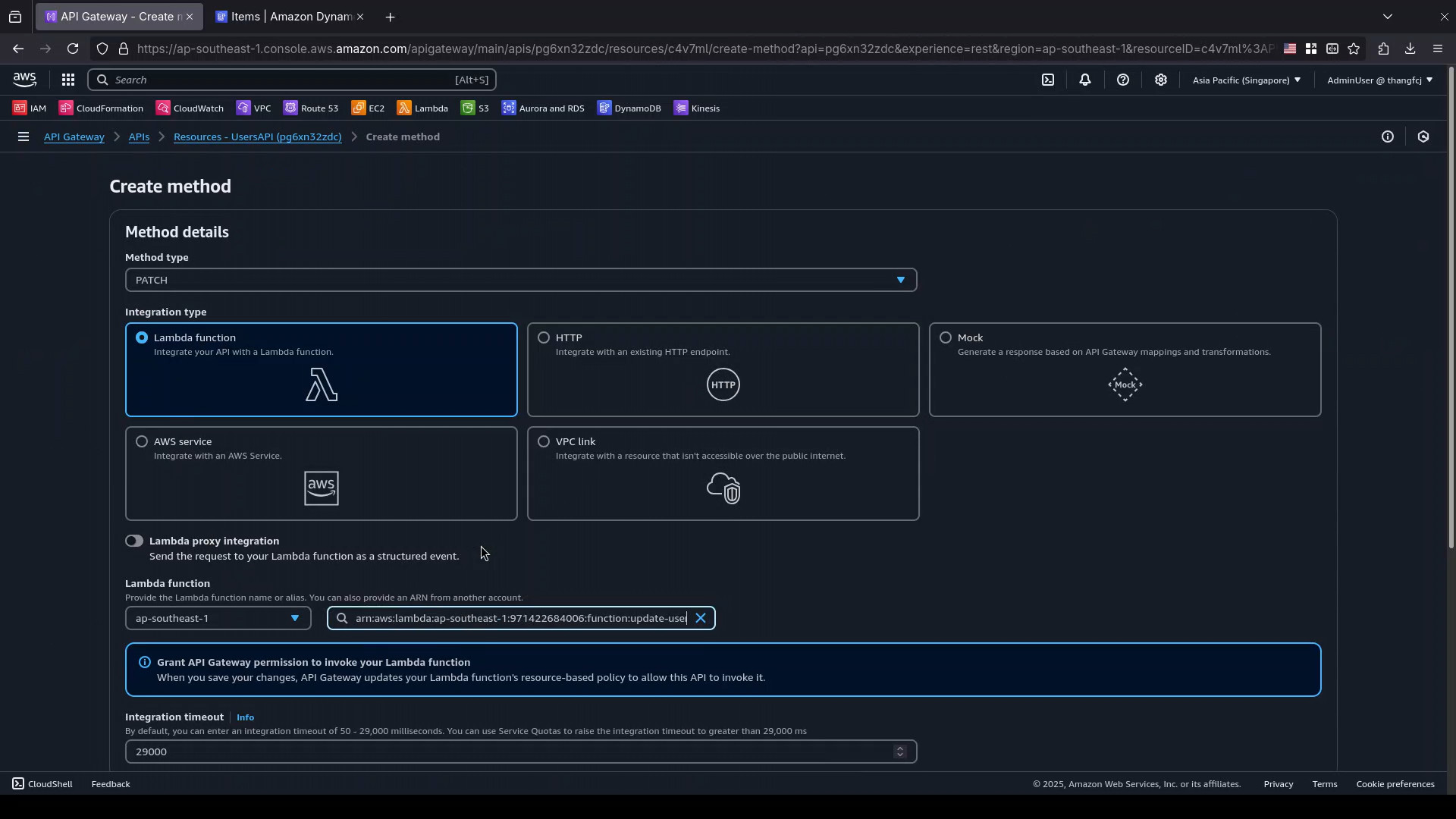The image size is (1456, 819).
Task: Open the browser application menu
Action: point(1438,49)
